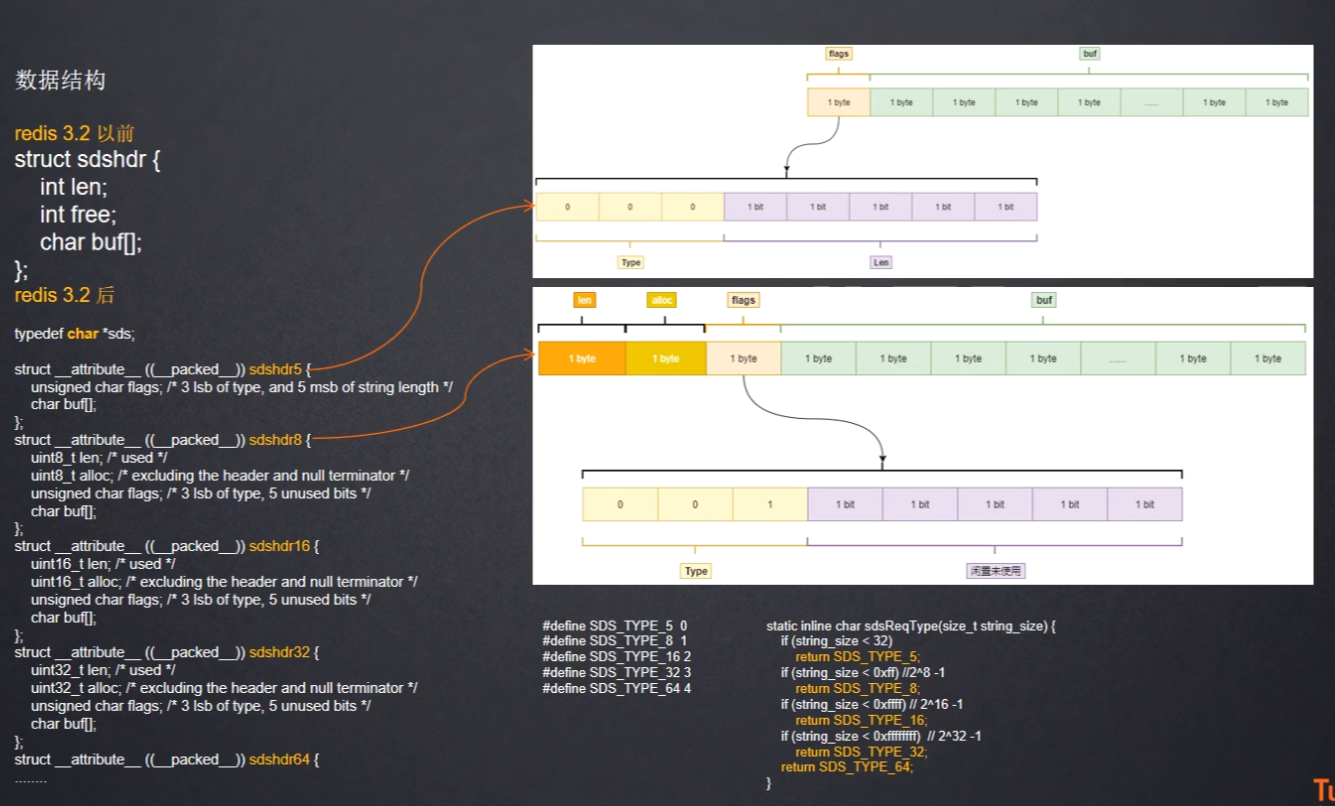This screenshot has height=806, width=1335.
Task: Click the yellow "1 byte" alloc cell
Action: 666,358
